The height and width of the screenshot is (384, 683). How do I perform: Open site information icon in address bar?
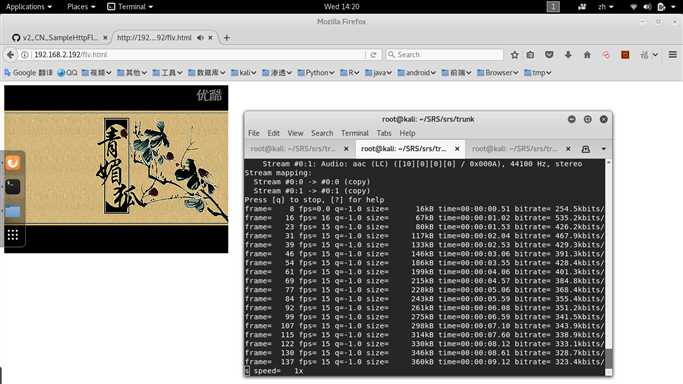[25, 54]
